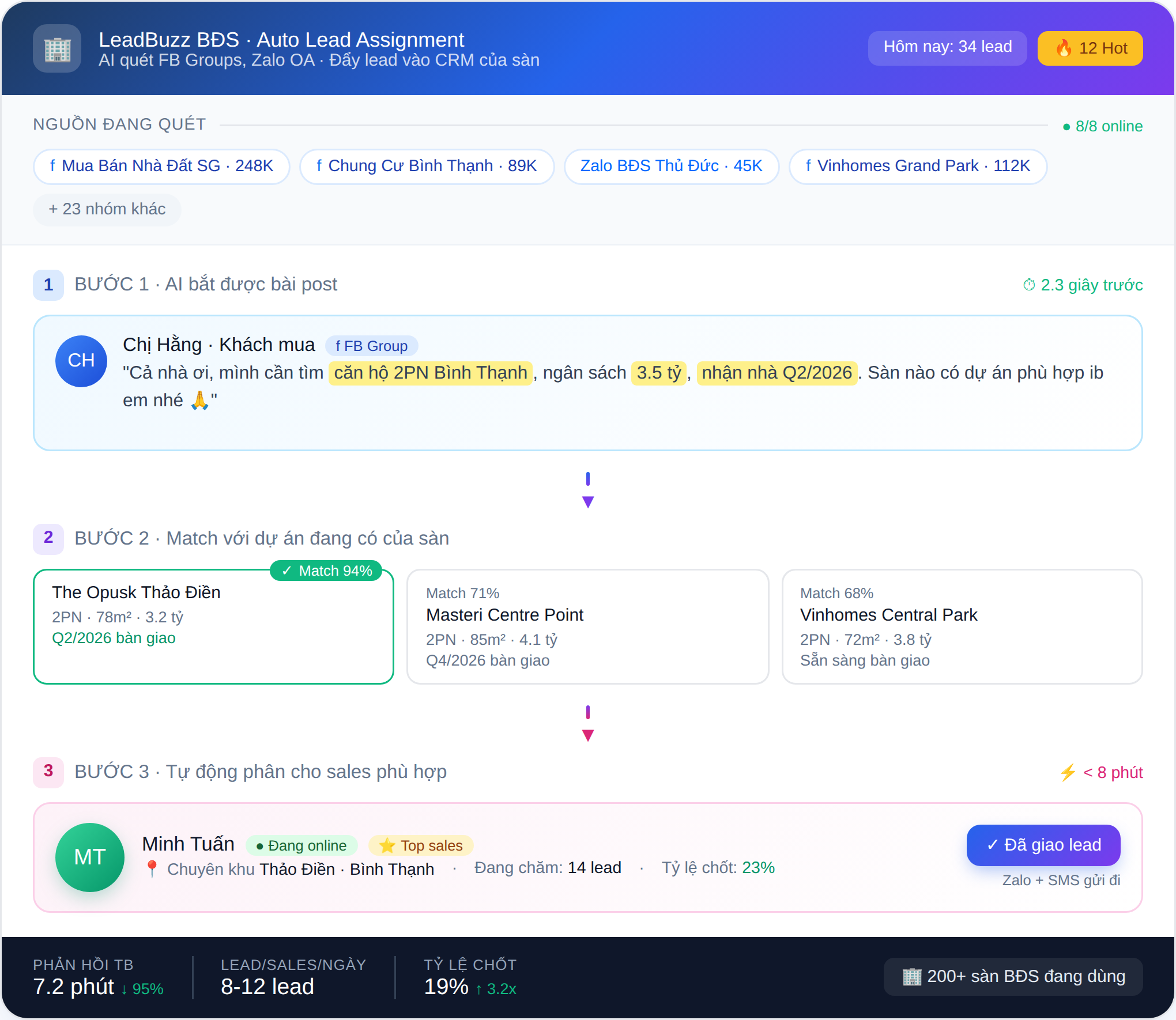Click the CH avatar of Chị Hằng
Viewport: 1176px width, 1020px height.
pos(81,361)
